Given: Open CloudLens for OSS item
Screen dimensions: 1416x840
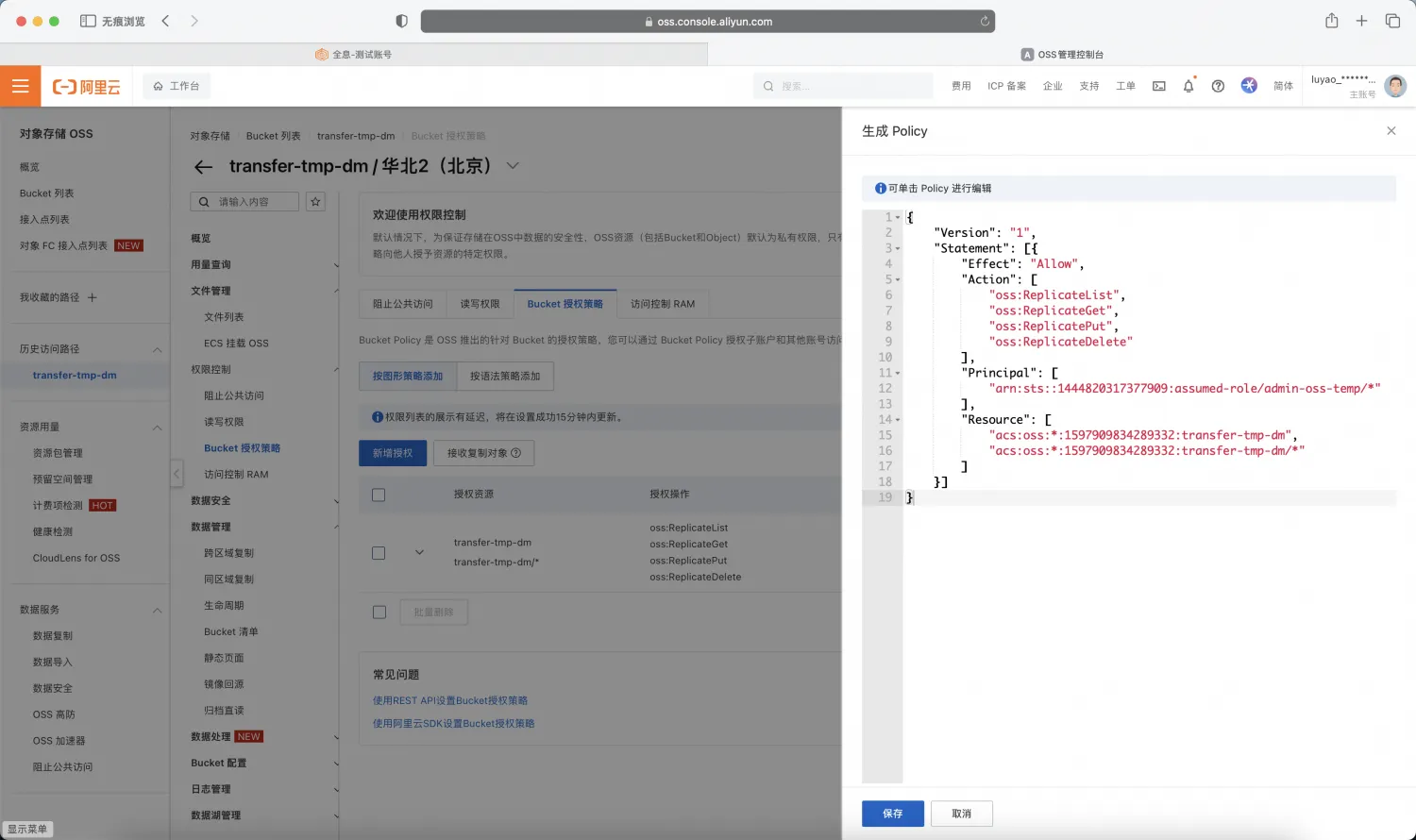Looking at the screenshot, I should pos(76,558).
